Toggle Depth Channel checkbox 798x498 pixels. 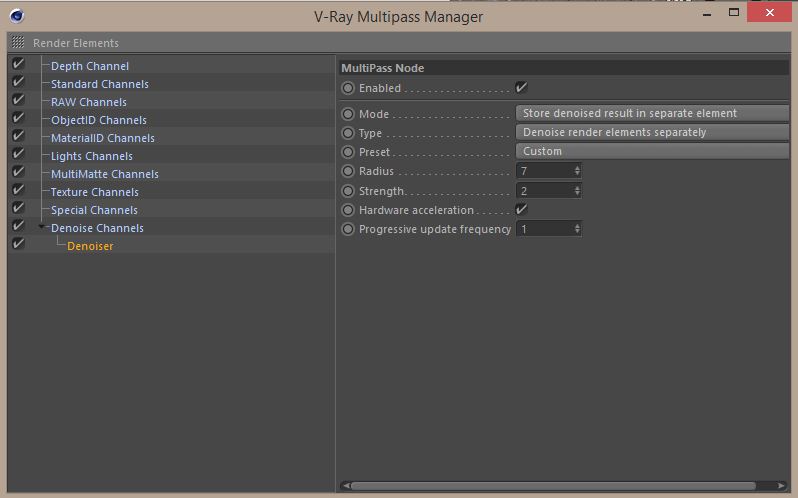[18, 64]
